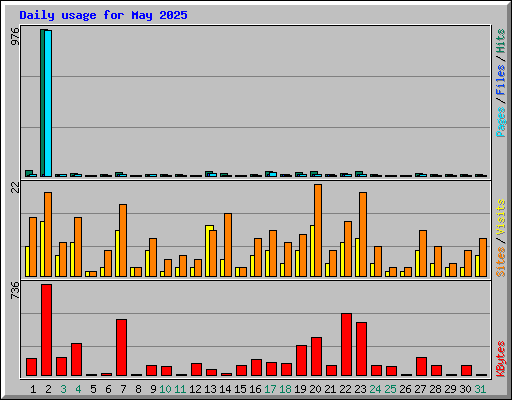Image resolution: width=512 pixels, height=400 pixels.
Task: Select day '16' on the x-axis
Action: point(255,389)
